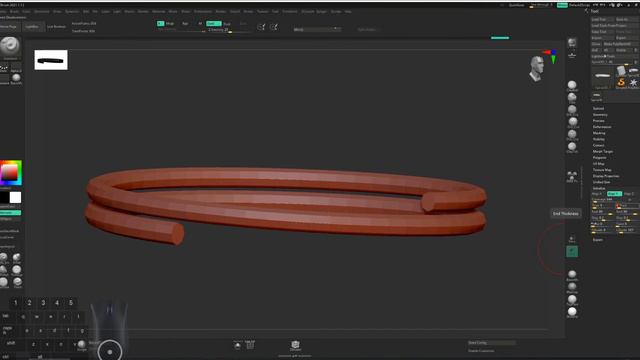Open LightBox

32,27
